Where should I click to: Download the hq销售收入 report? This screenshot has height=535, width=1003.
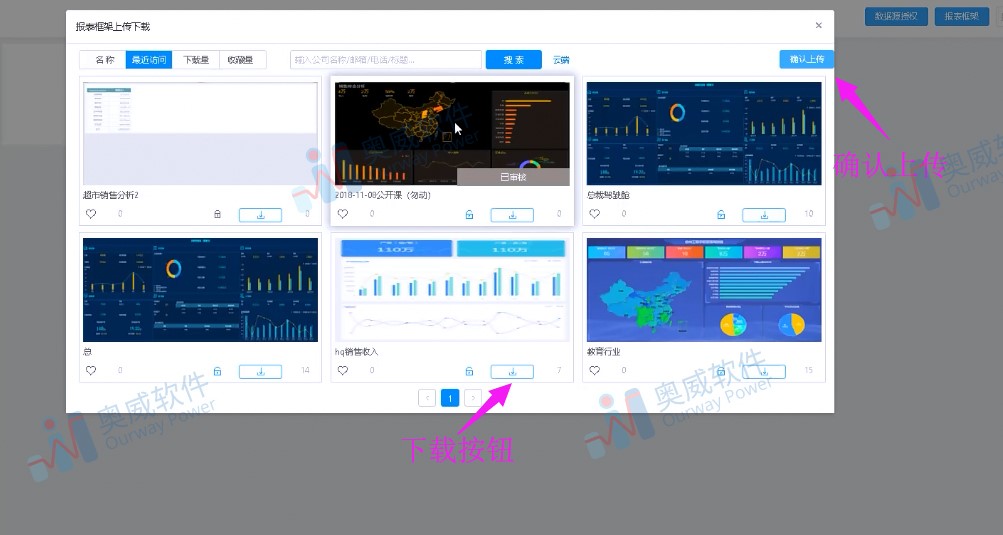512,372
